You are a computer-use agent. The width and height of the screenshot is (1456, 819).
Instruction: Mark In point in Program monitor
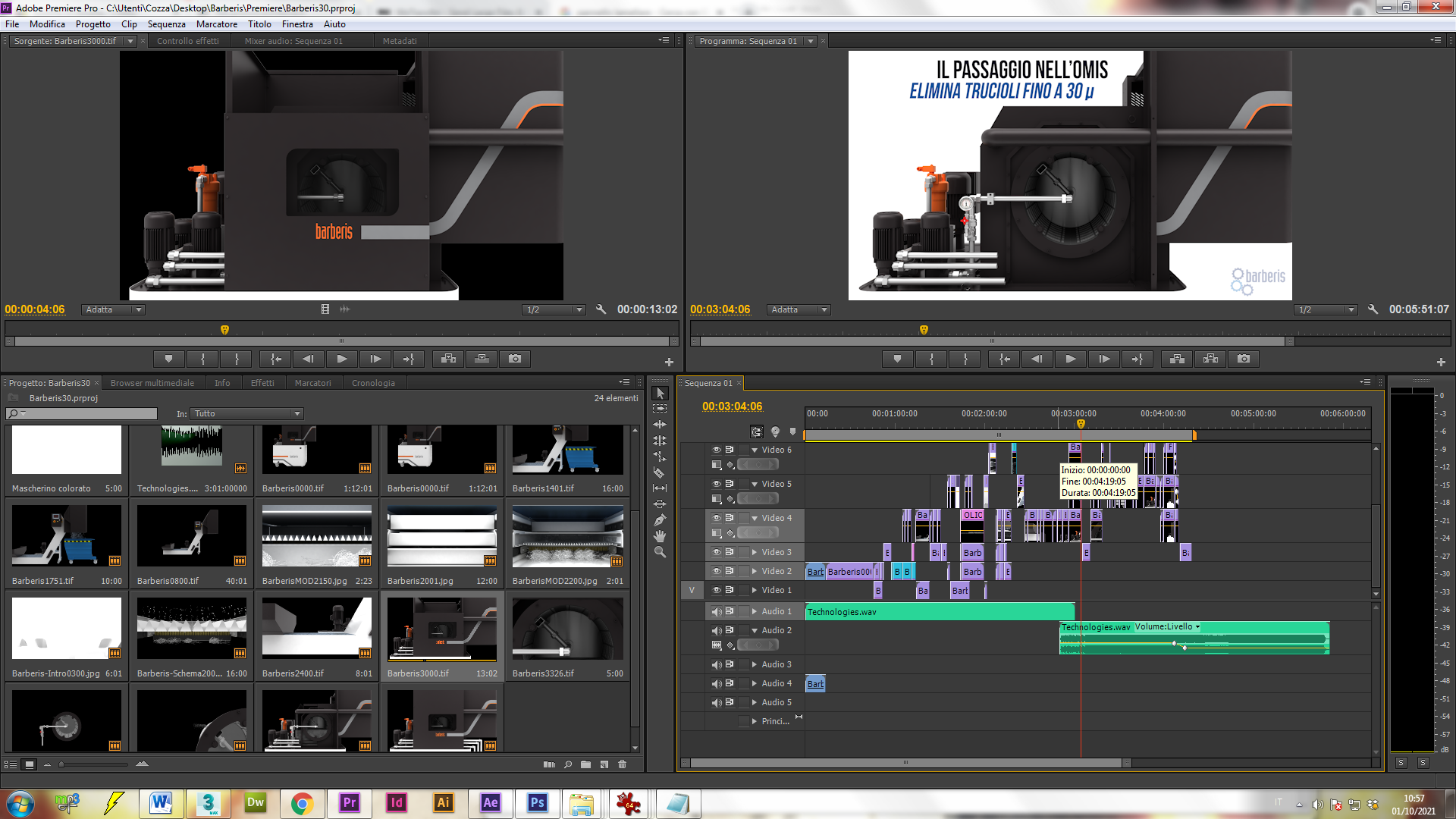tap(931, 359)
